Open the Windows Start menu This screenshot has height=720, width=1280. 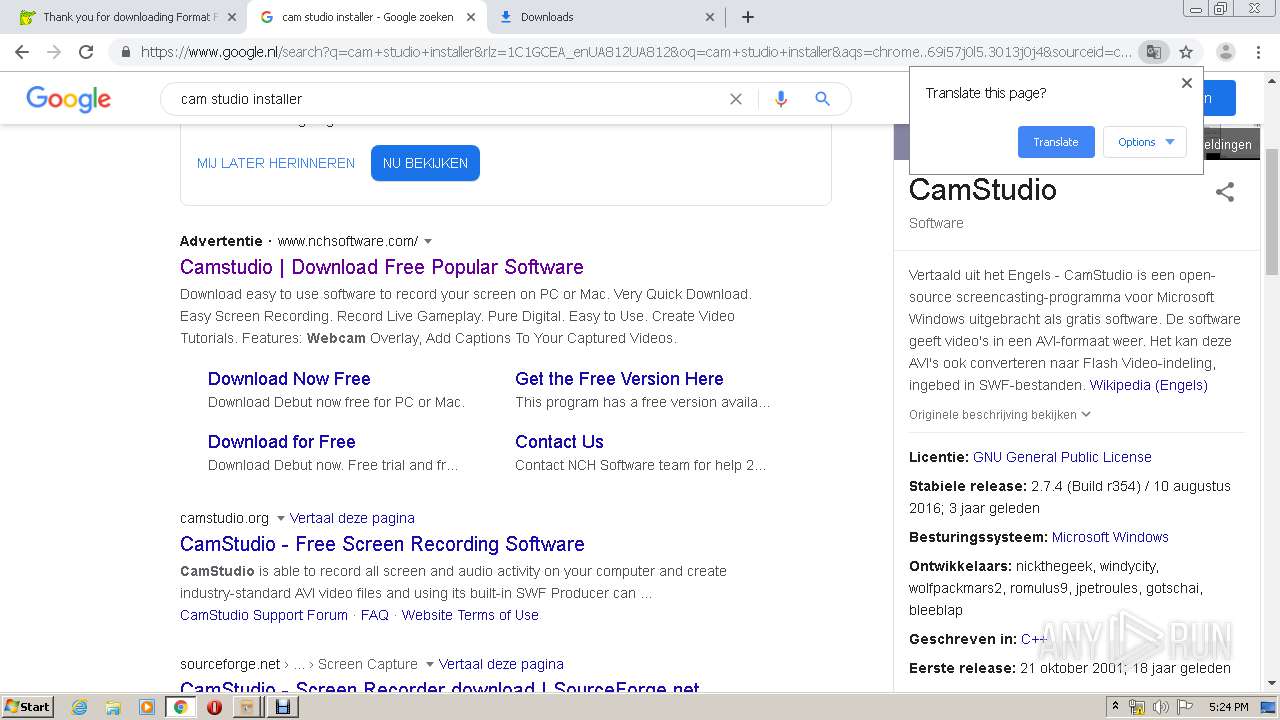click(27, 707)
